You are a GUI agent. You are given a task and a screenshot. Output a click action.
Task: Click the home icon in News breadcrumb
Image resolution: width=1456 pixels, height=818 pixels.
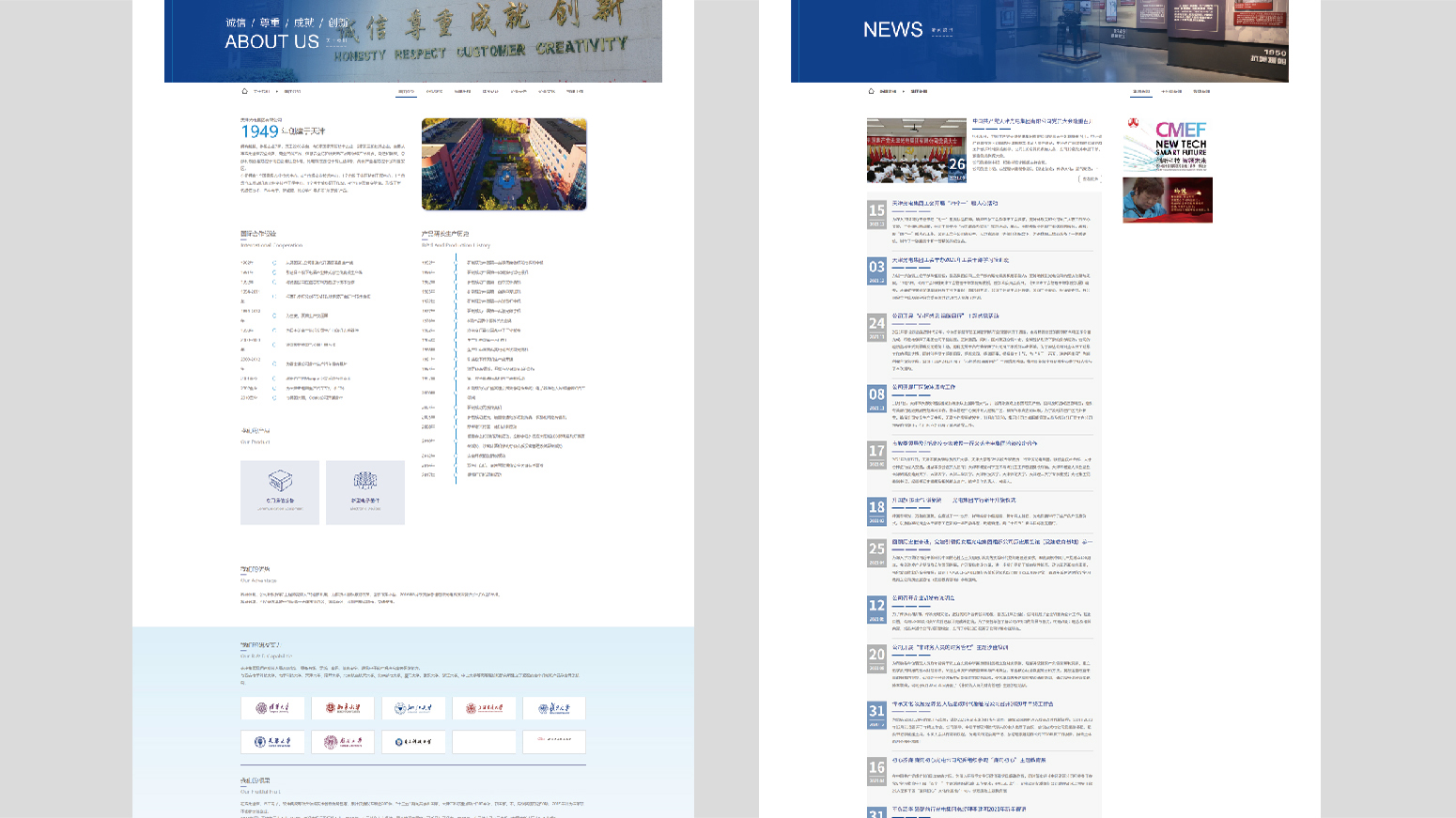coord(871,91)
